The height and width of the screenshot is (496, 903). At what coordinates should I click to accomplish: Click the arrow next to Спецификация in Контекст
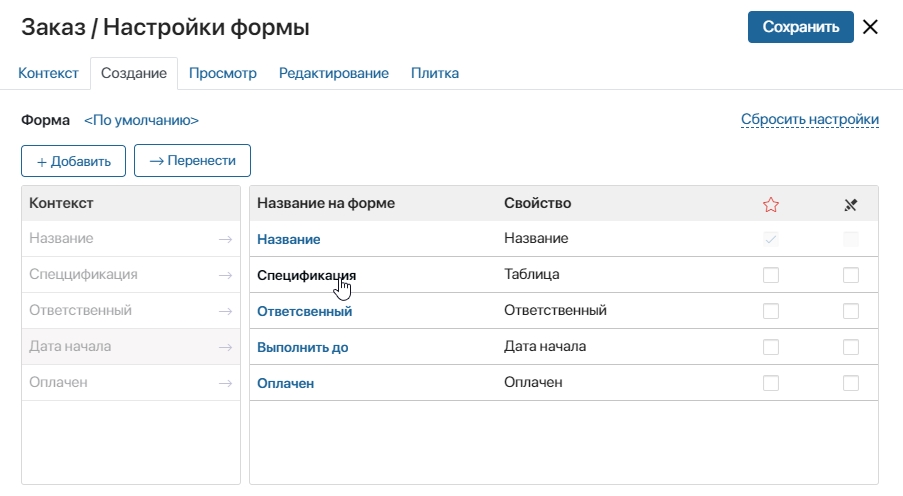click(x=225, y=275)
